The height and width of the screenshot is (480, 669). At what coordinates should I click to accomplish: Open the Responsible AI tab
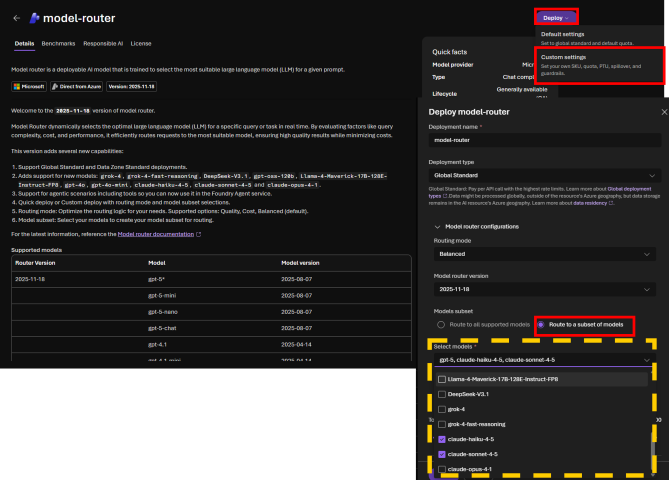point(103,44)
